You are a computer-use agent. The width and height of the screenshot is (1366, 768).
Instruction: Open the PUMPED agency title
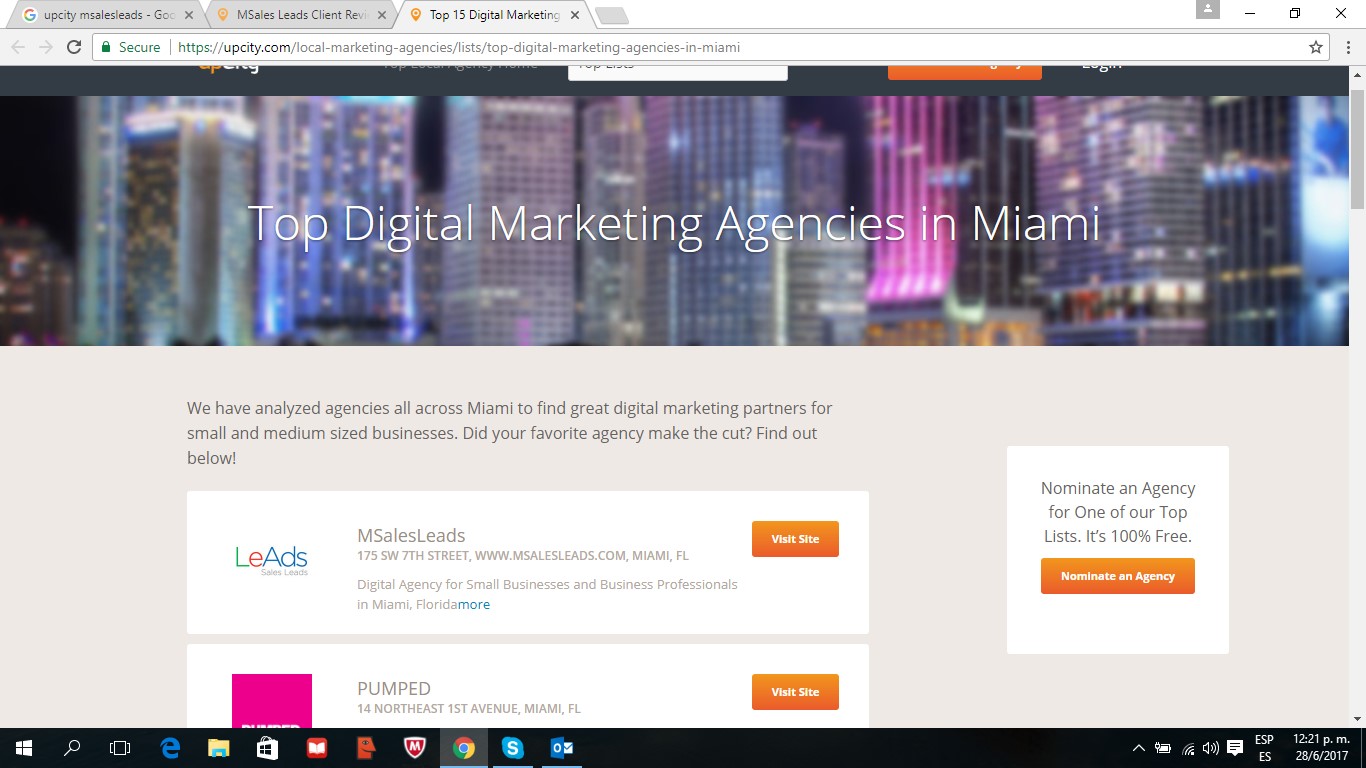pos(394,688)
